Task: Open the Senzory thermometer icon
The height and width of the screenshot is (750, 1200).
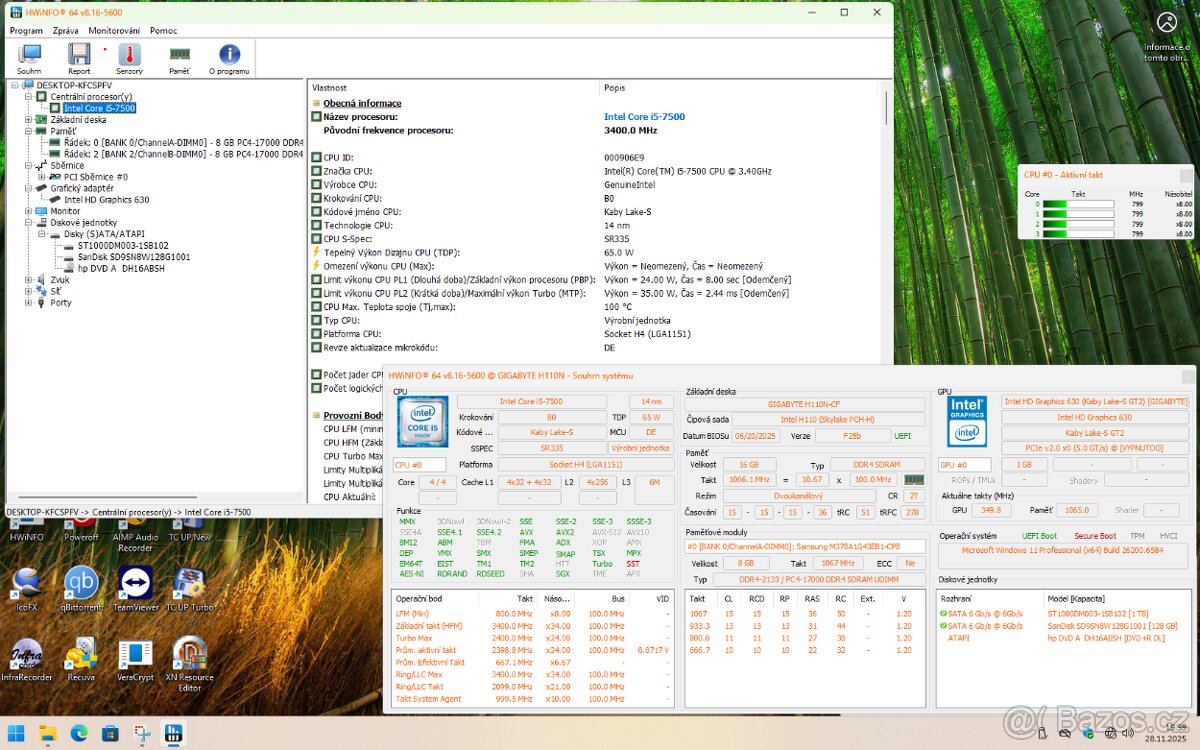Action: 129,58
